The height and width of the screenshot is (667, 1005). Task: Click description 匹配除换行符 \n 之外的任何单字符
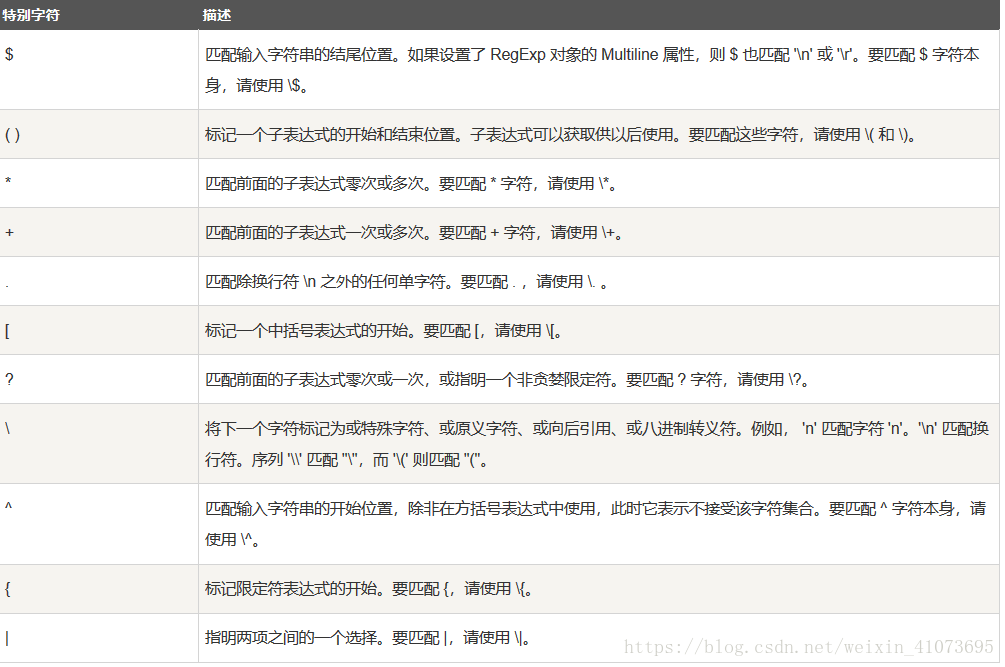point(599,281)
